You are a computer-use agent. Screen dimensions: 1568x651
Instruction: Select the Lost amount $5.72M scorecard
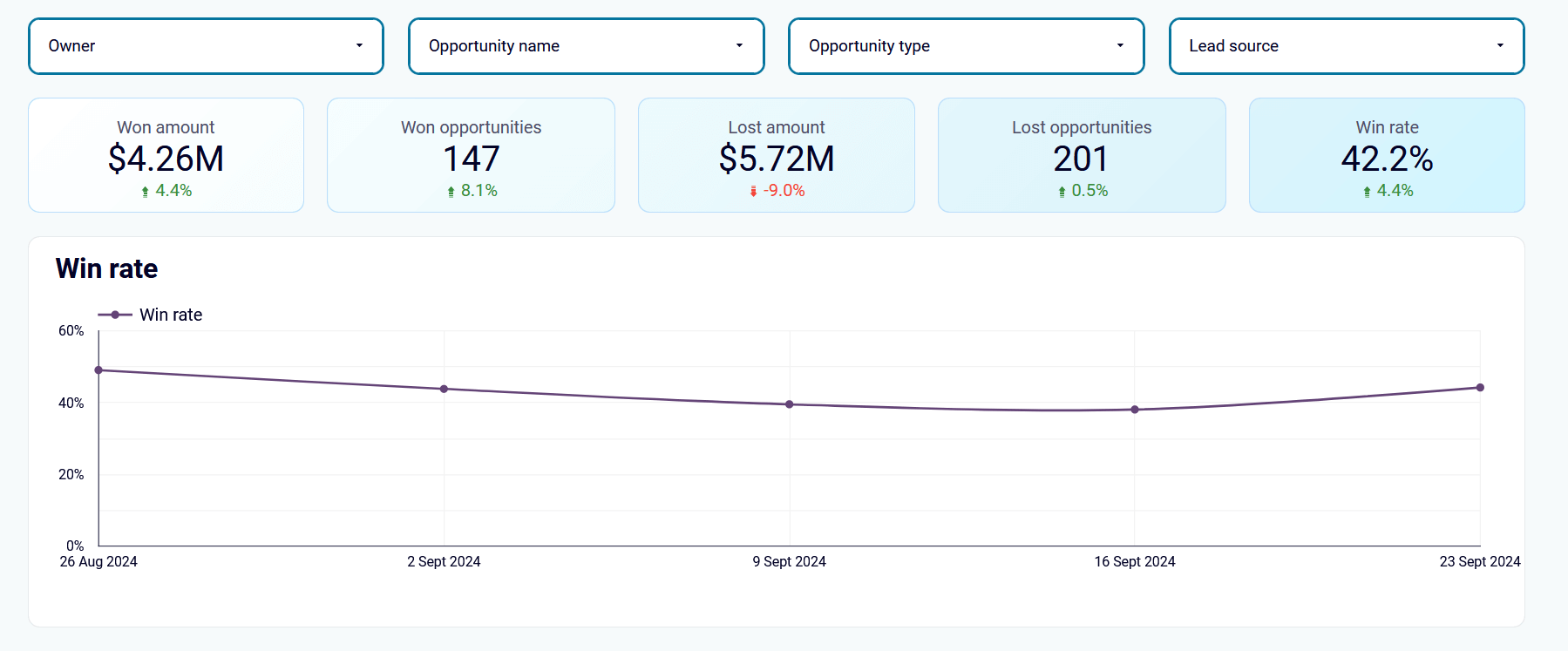click(776, 155)
